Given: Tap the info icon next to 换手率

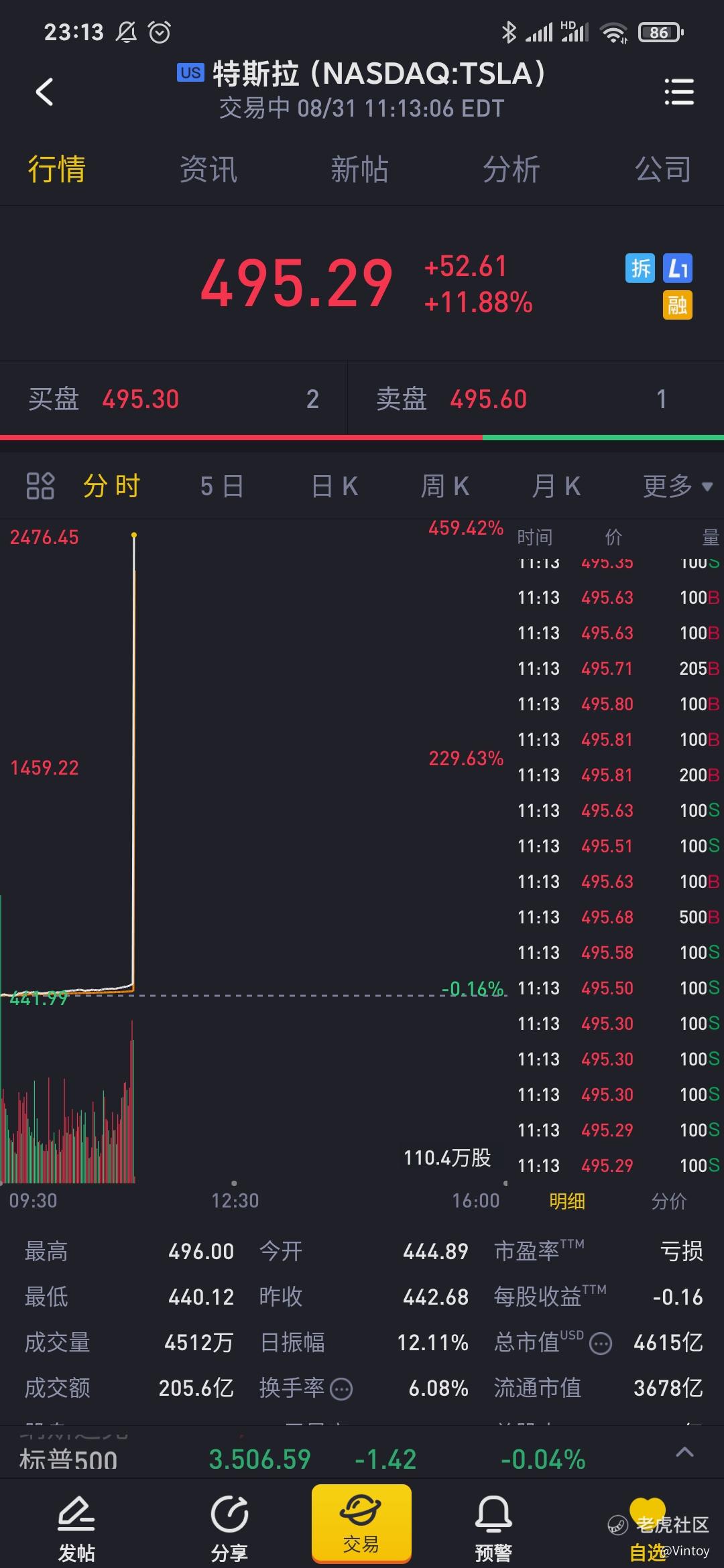Looking at the screenshot, I should pyautogui.click(x=341, y=1389).
